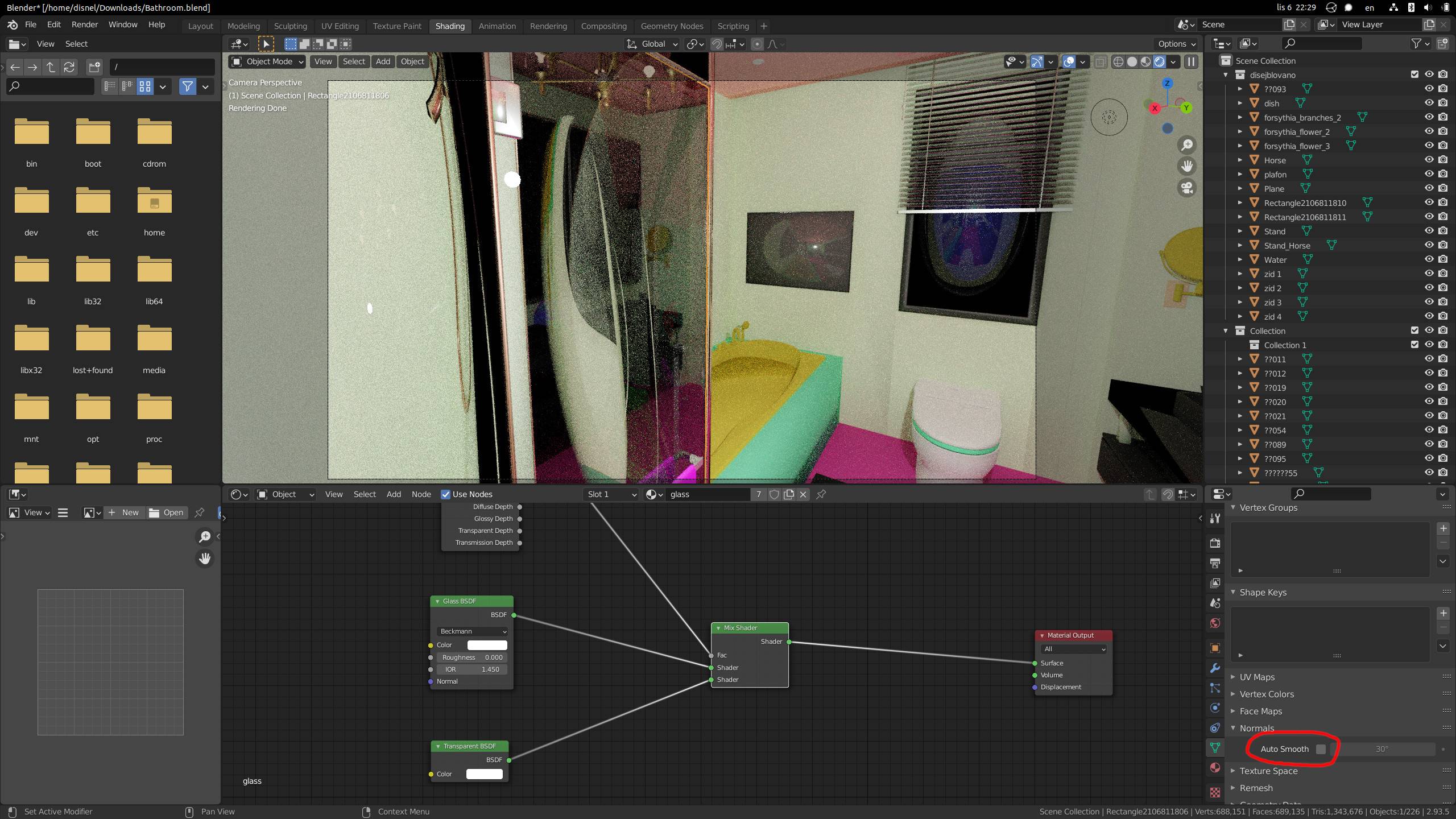Open viewport Options popover
Viewport: 1456px width, 819px height.
click(x=1177, y=44)
